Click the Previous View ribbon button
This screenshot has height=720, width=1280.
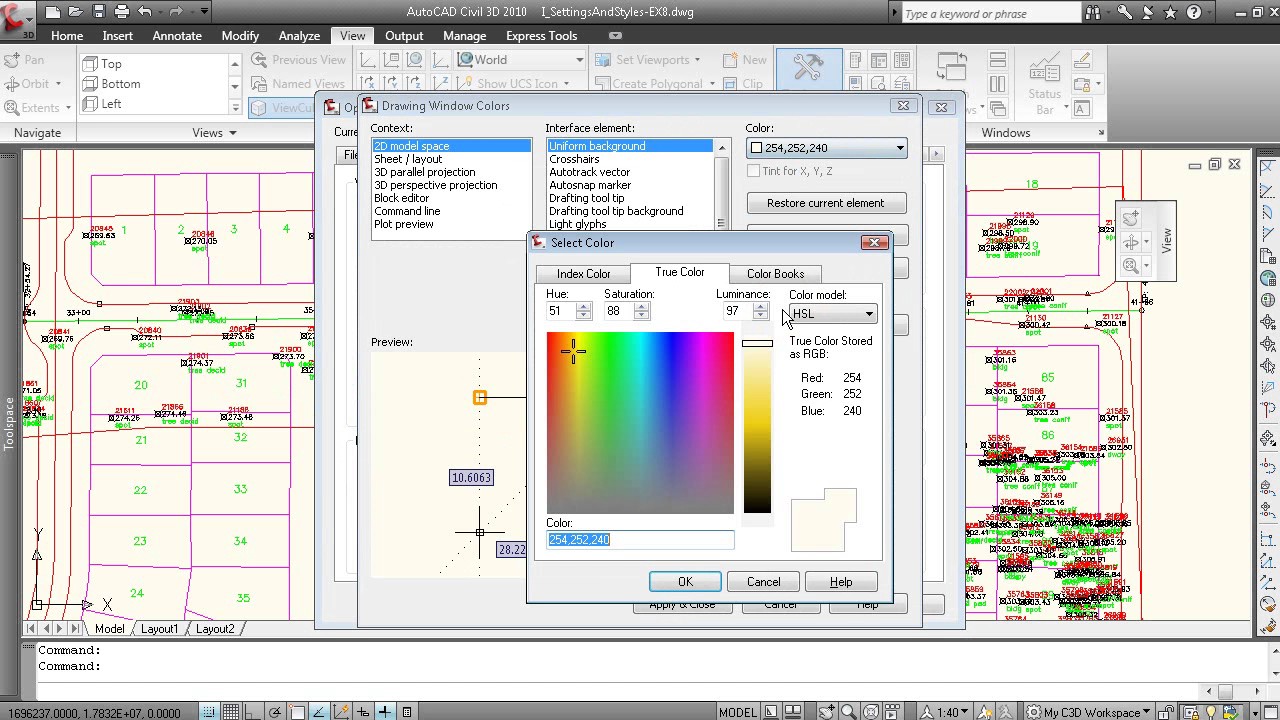(x=298, y=60)
